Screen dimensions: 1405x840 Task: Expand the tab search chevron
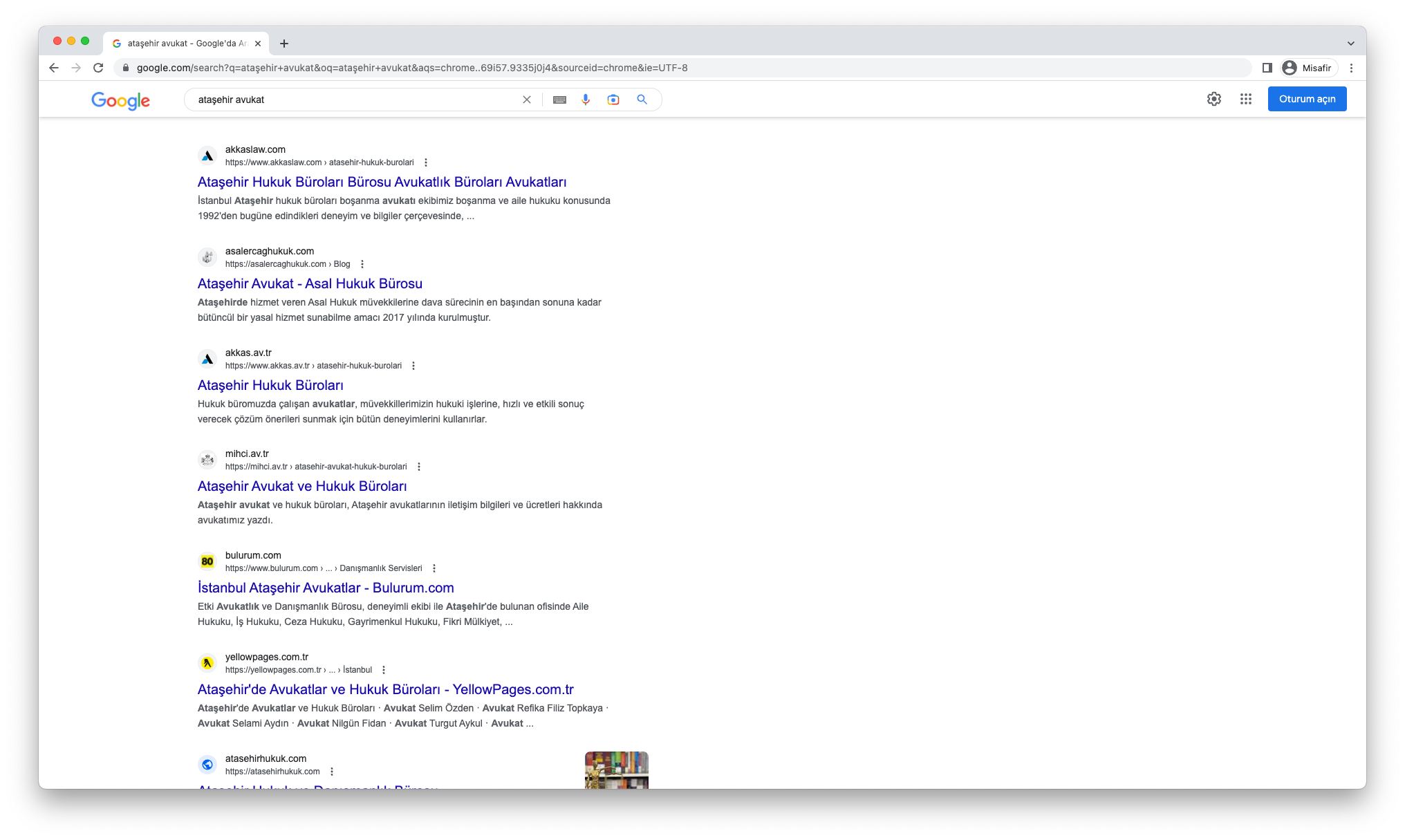[1351, 44]
